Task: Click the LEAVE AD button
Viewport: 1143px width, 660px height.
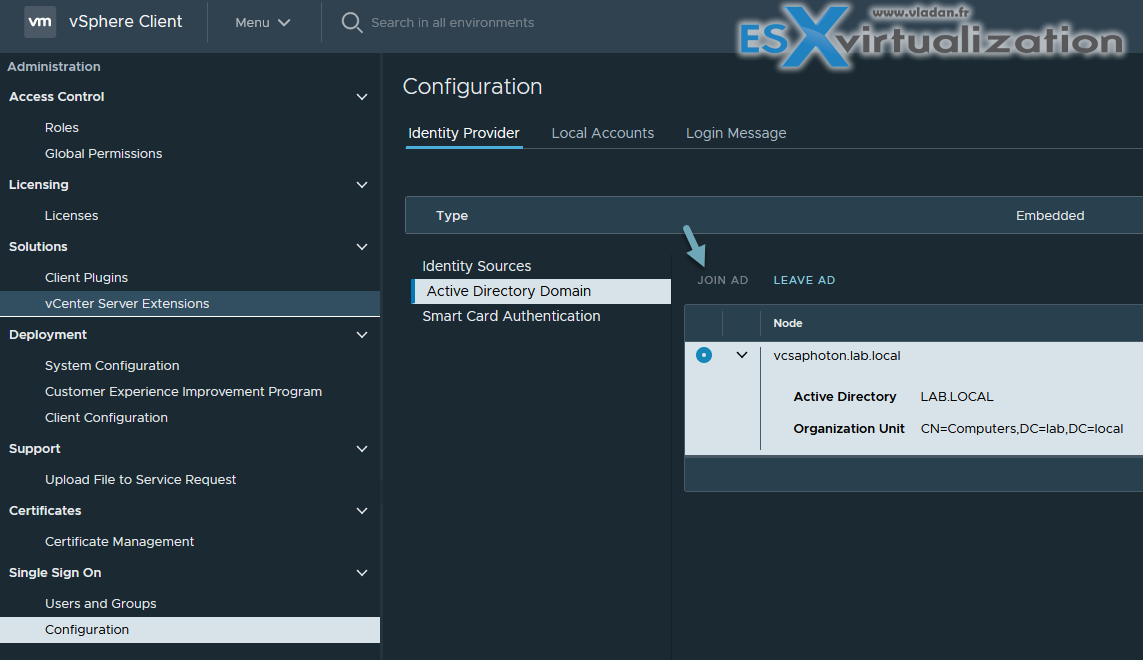Action: tap(804, 280)
